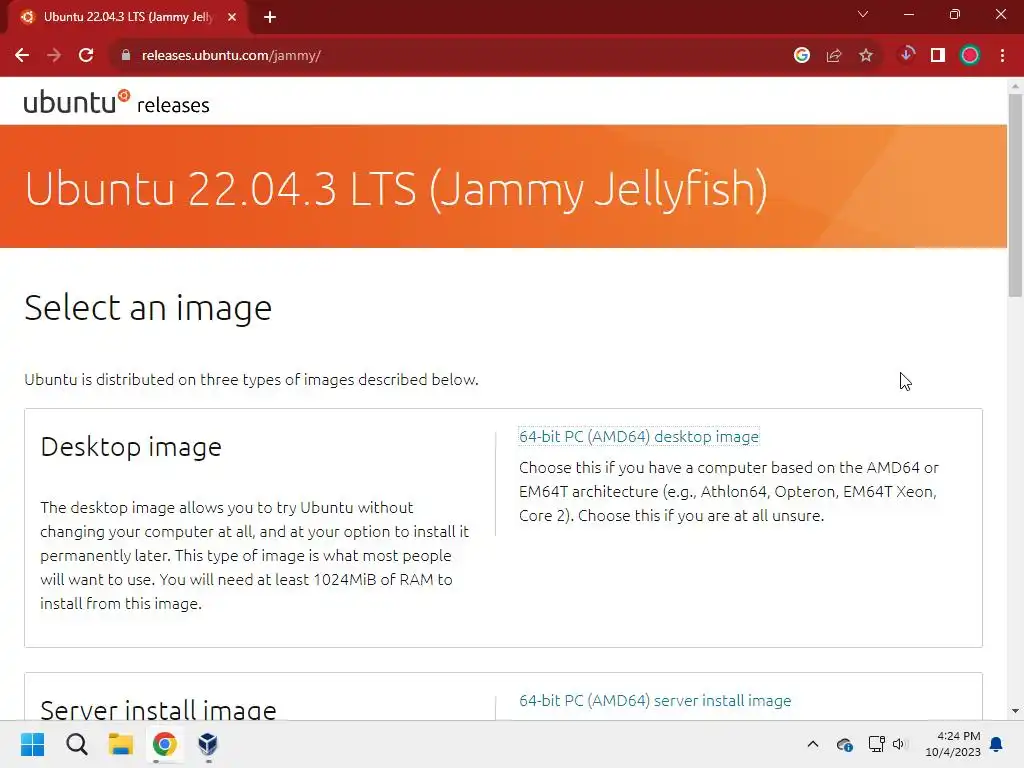The height and width of the screenshot is (768, 1024).
Task: Click the browser forward arrow
Action: [54, 56]
